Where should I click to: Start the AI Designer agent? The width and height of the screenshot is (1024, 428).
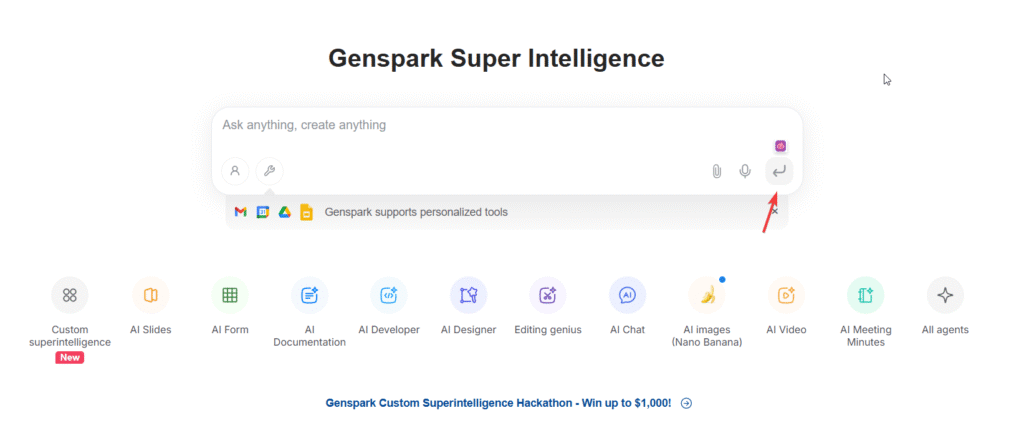click(x=468, y=295)
